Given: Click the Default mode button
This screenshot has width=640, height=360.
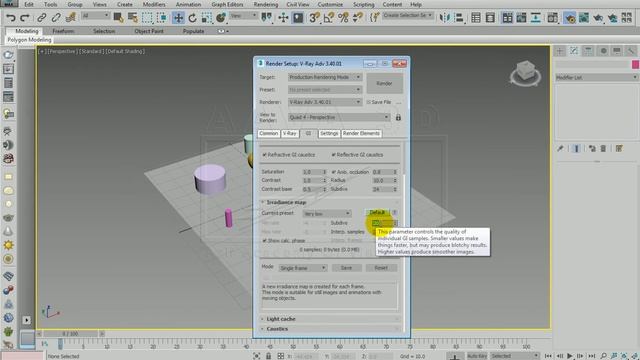Looking at the screenshot, I should click(377, 213).
